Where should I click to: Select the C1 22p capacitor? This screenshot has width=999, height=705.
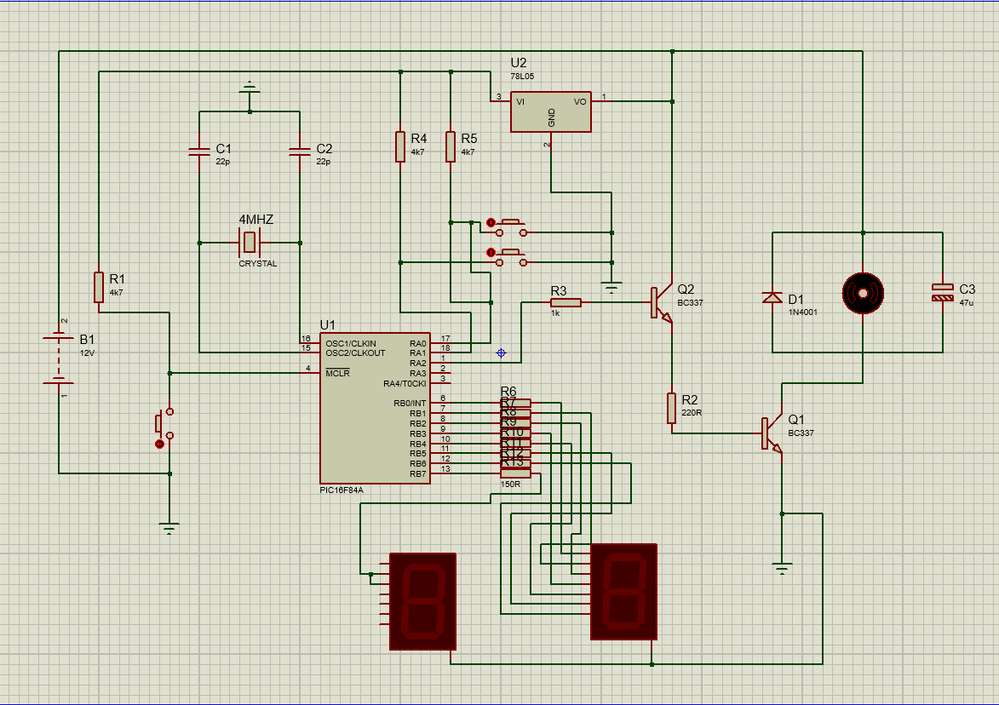pos(199,152)
